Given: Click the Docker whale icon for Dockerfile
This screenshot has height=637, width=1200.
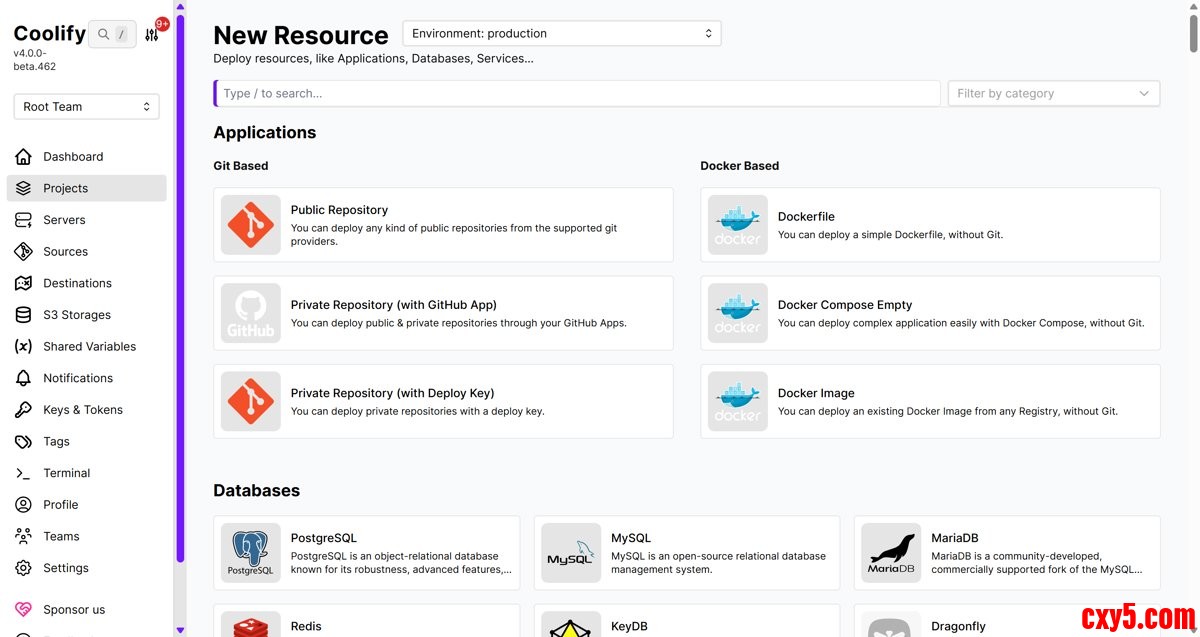Looking at the screenshot, I should point(737,225).
